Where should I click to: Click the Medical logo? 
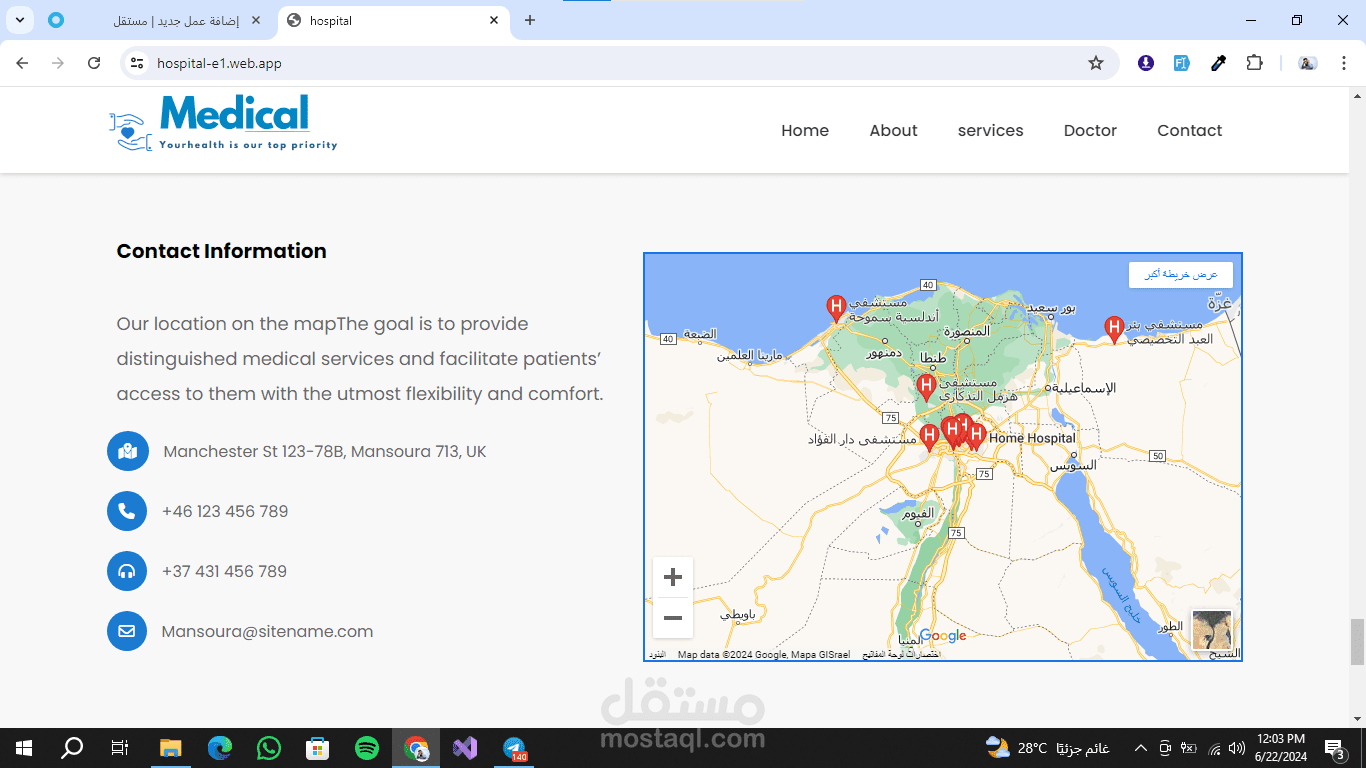[223, 123]
